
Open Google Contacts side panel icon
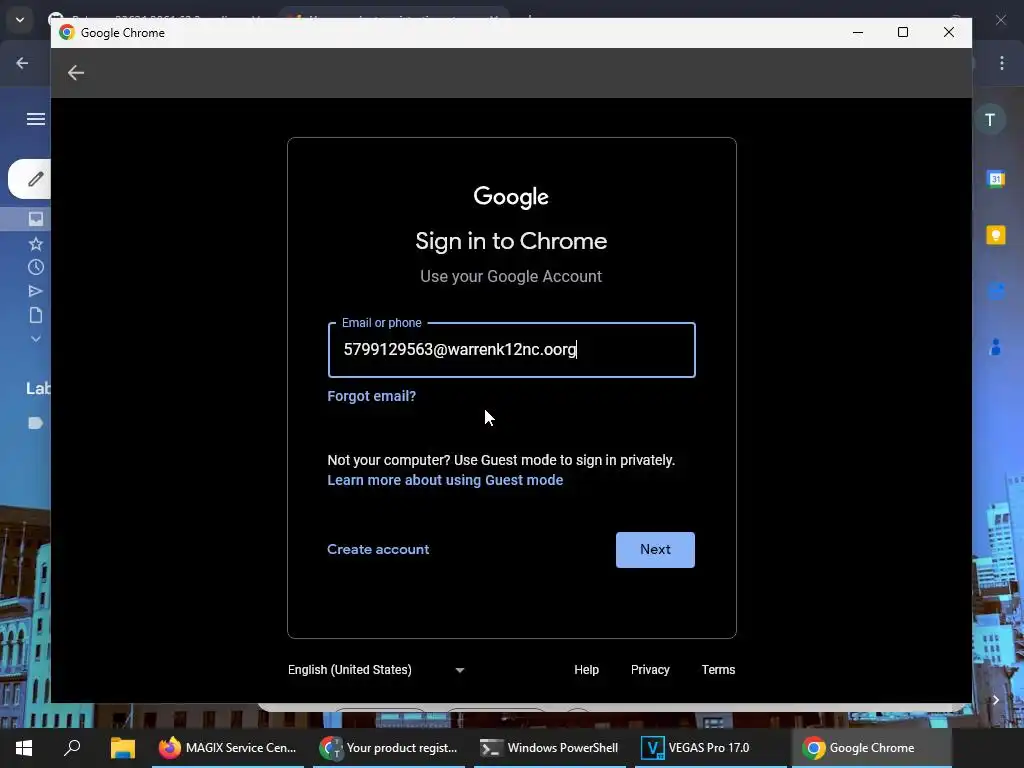[995, 347]
